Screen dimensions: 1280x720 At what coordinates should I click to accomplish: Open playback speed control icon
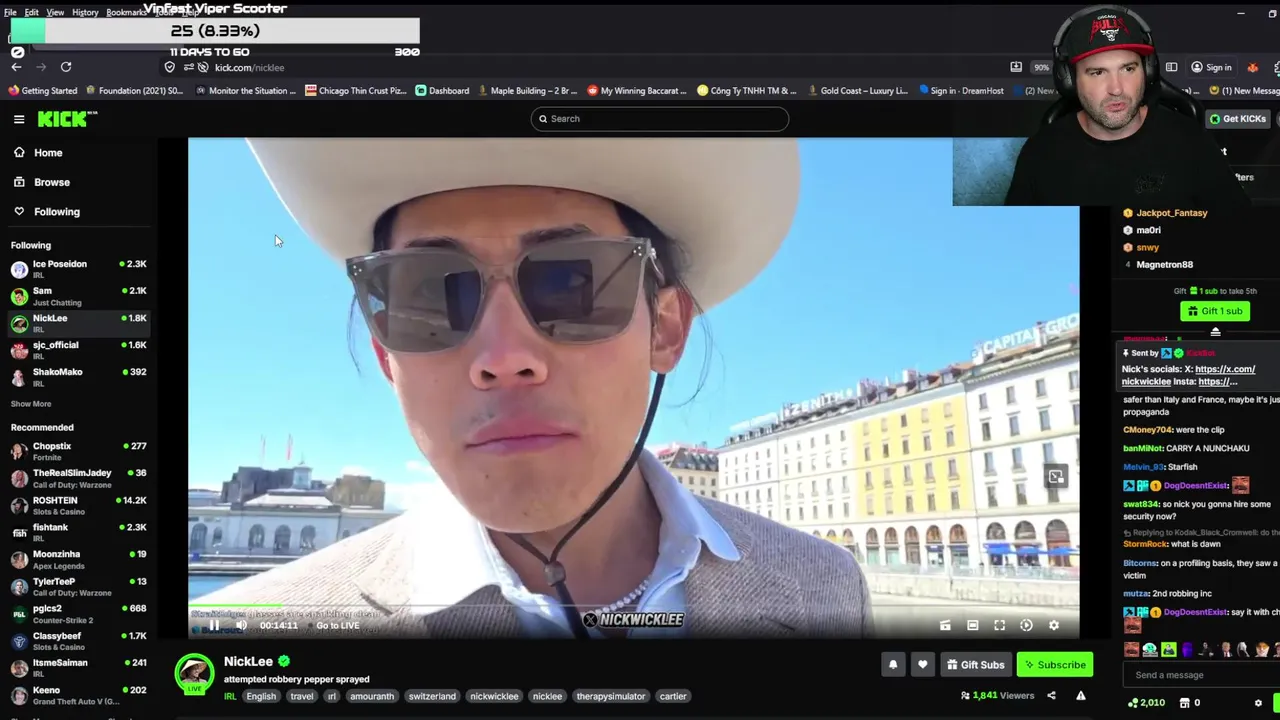[x=1026, y=626]
